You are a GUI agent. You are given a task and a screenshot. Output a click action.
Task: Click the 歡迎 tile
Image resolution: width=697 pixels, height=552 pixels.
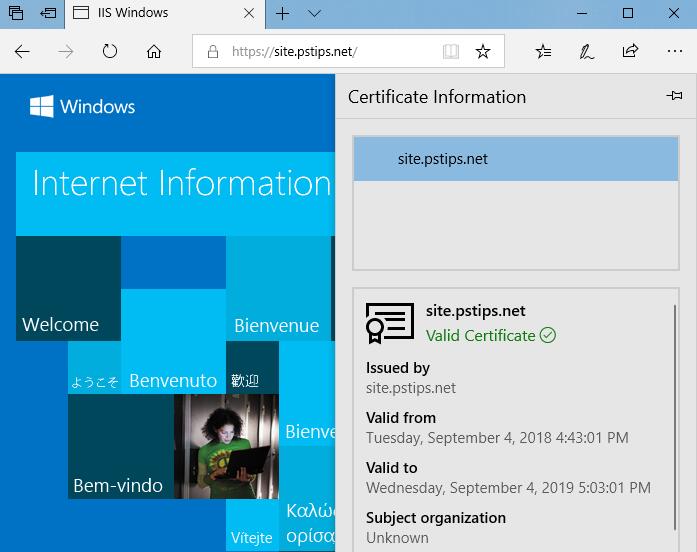coord(252,368)
